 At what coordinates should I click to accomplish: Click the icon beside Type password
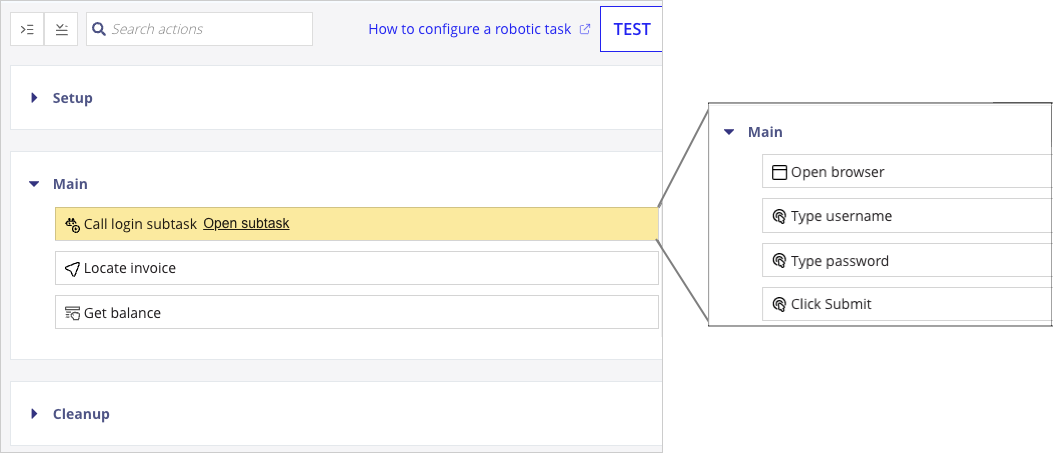pos(779,261)
